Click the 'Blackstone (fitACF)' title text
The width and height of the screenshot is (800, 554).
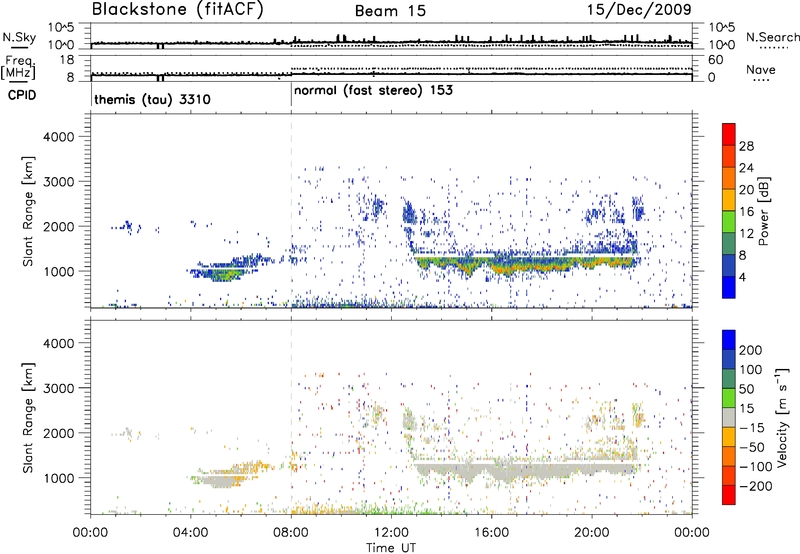click(178, 10)
